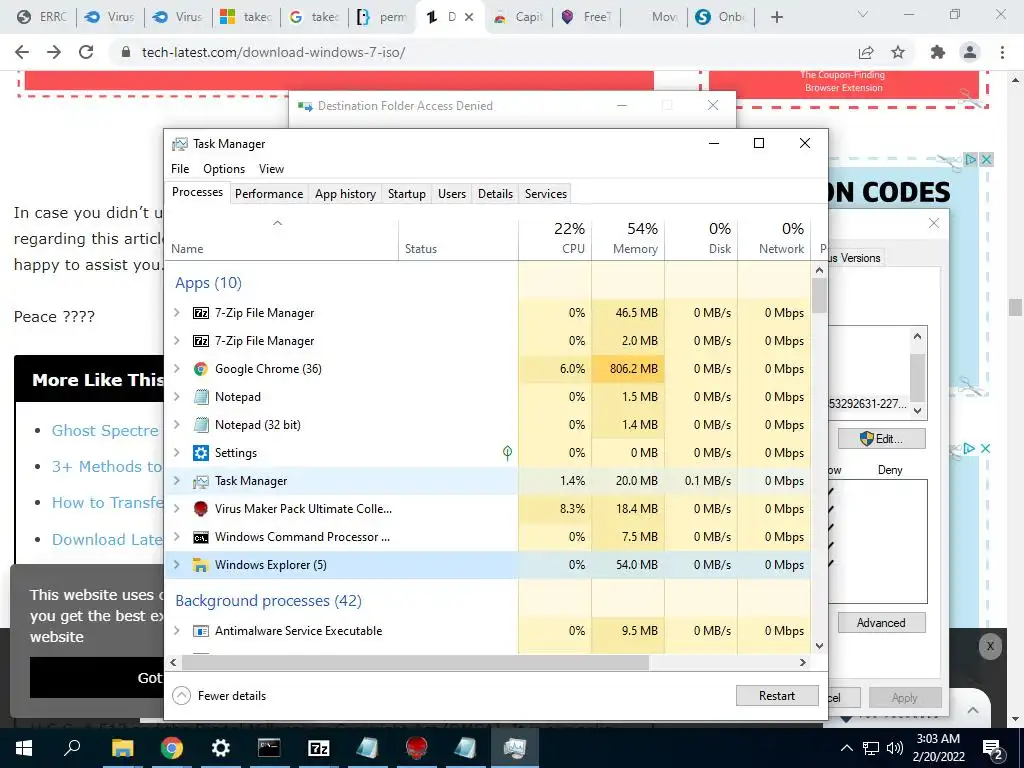Screen dimensions: 1024x768
Task: Expand the Notepad process row
Action: pyautogui.click(x=176, y=397)
